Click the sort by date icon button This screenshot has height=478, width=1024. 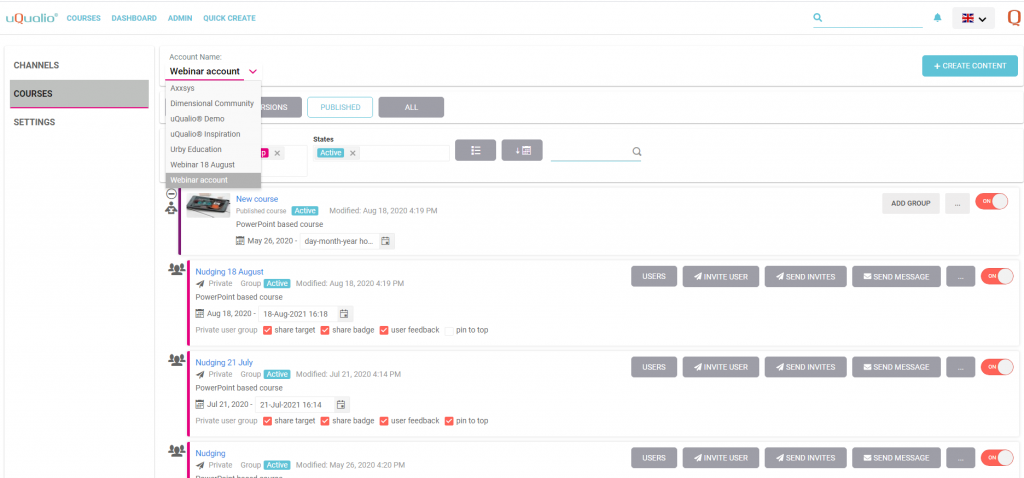tap(522, 151)
